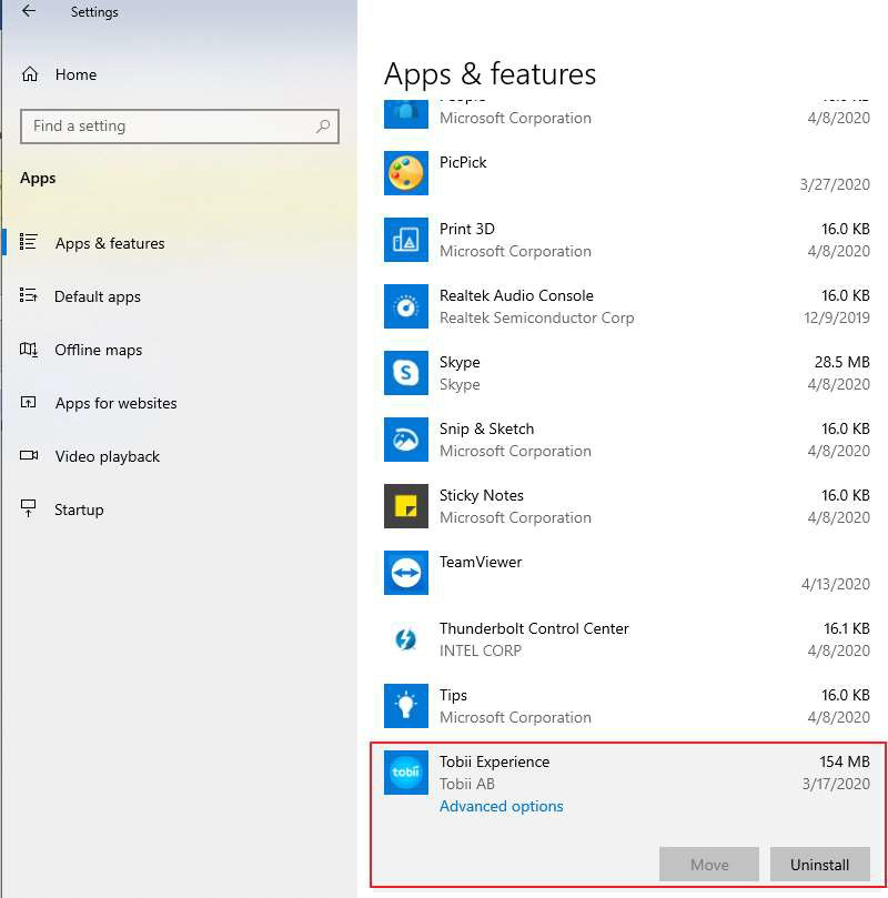
Task: Select the Thunderbolt Control Center icon
Action: pyautogui.click(x=406, y=639)
